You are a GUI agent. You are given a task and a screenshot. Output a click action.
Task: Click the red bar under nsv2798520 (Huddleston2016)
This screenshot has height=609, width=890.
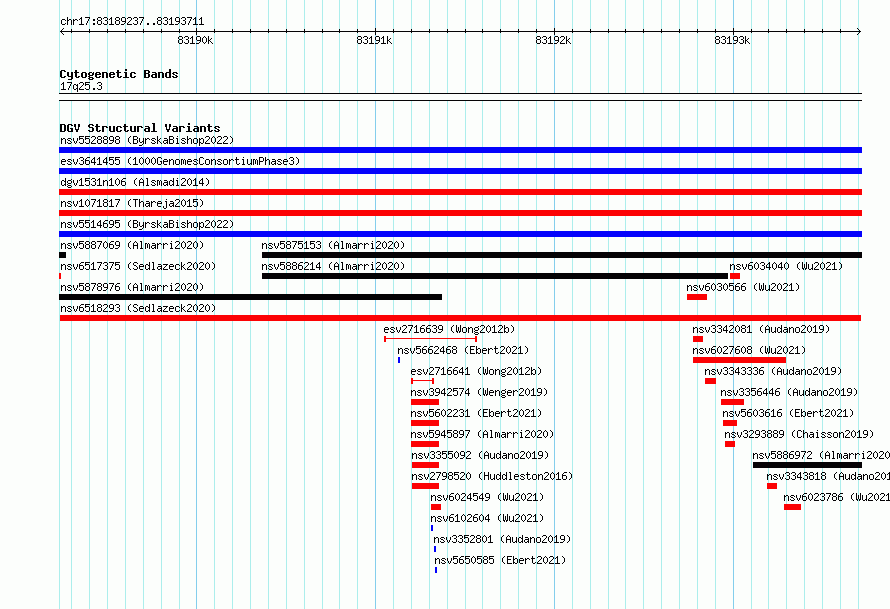[x=426, y=486]
